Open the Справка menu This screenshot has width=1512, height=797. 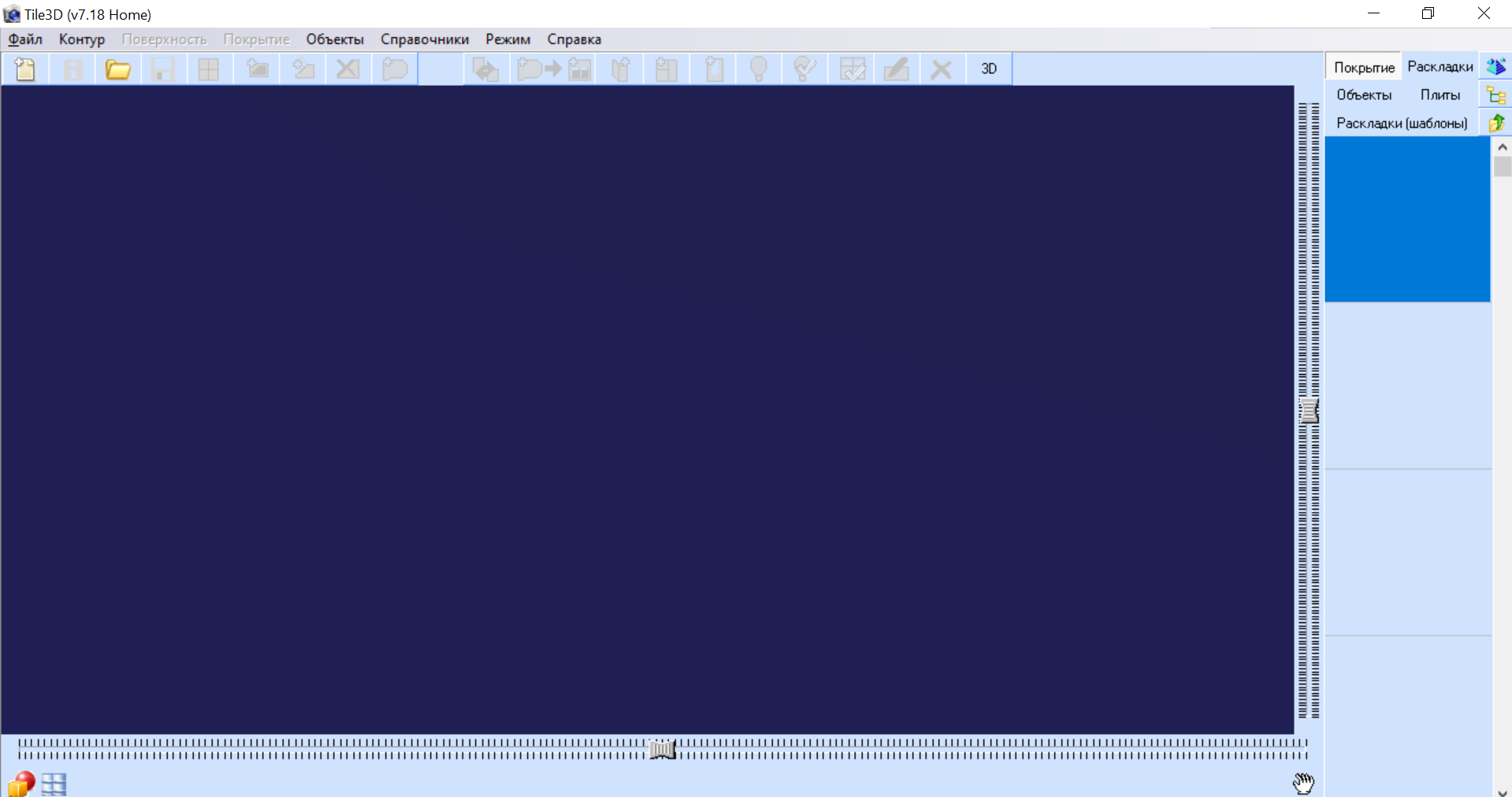point(574,39)
